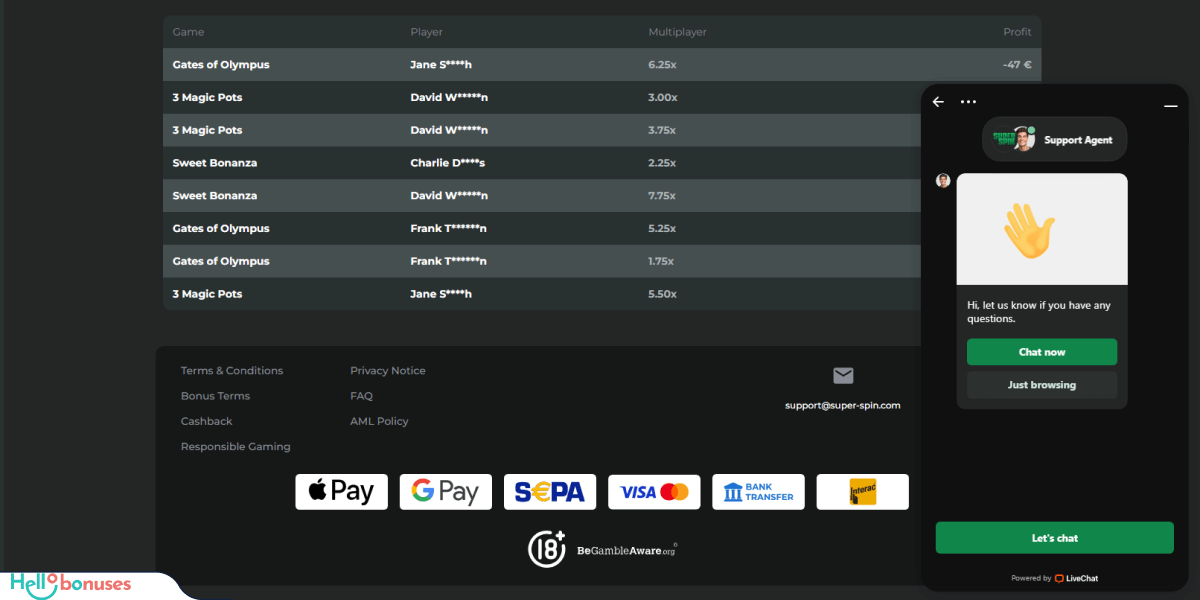Click the Profit column header
The image size is (1200, 600).
coord(1017,32)
